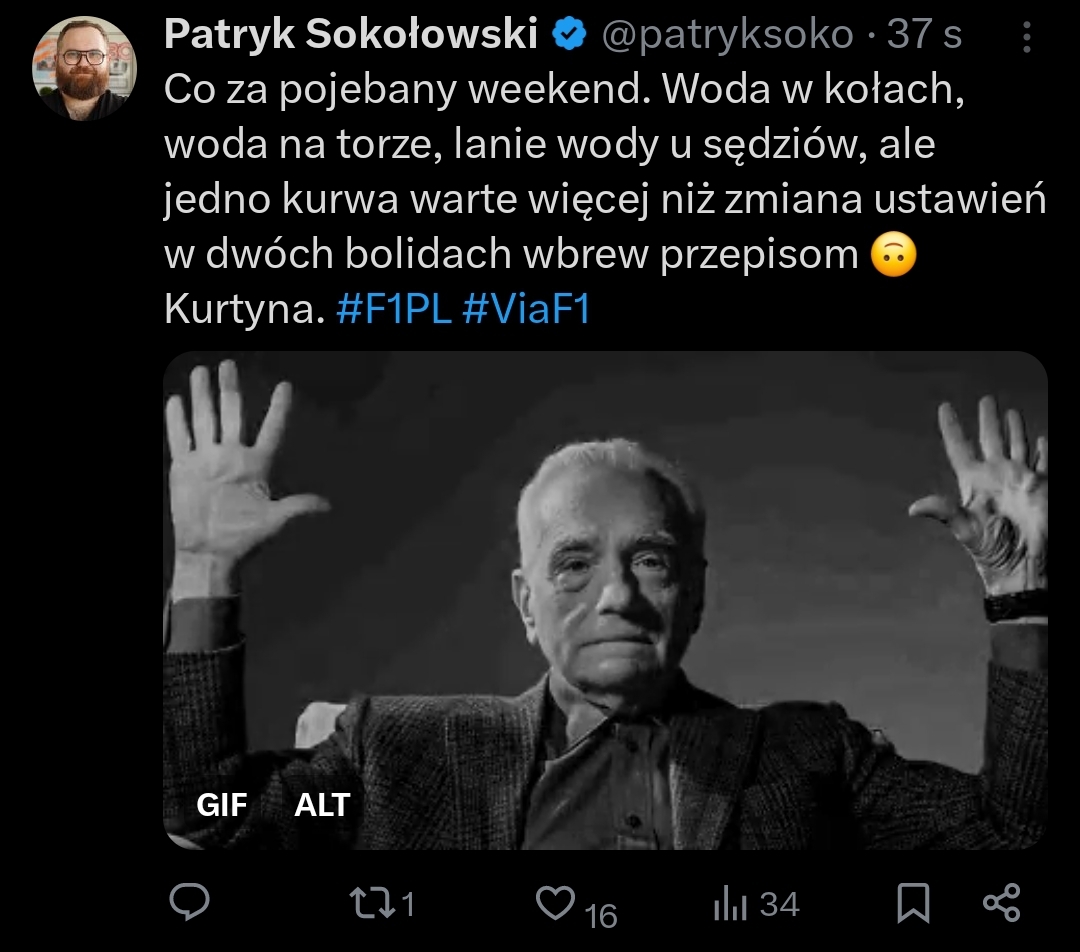Click the view count 34

tap(779, 904)
